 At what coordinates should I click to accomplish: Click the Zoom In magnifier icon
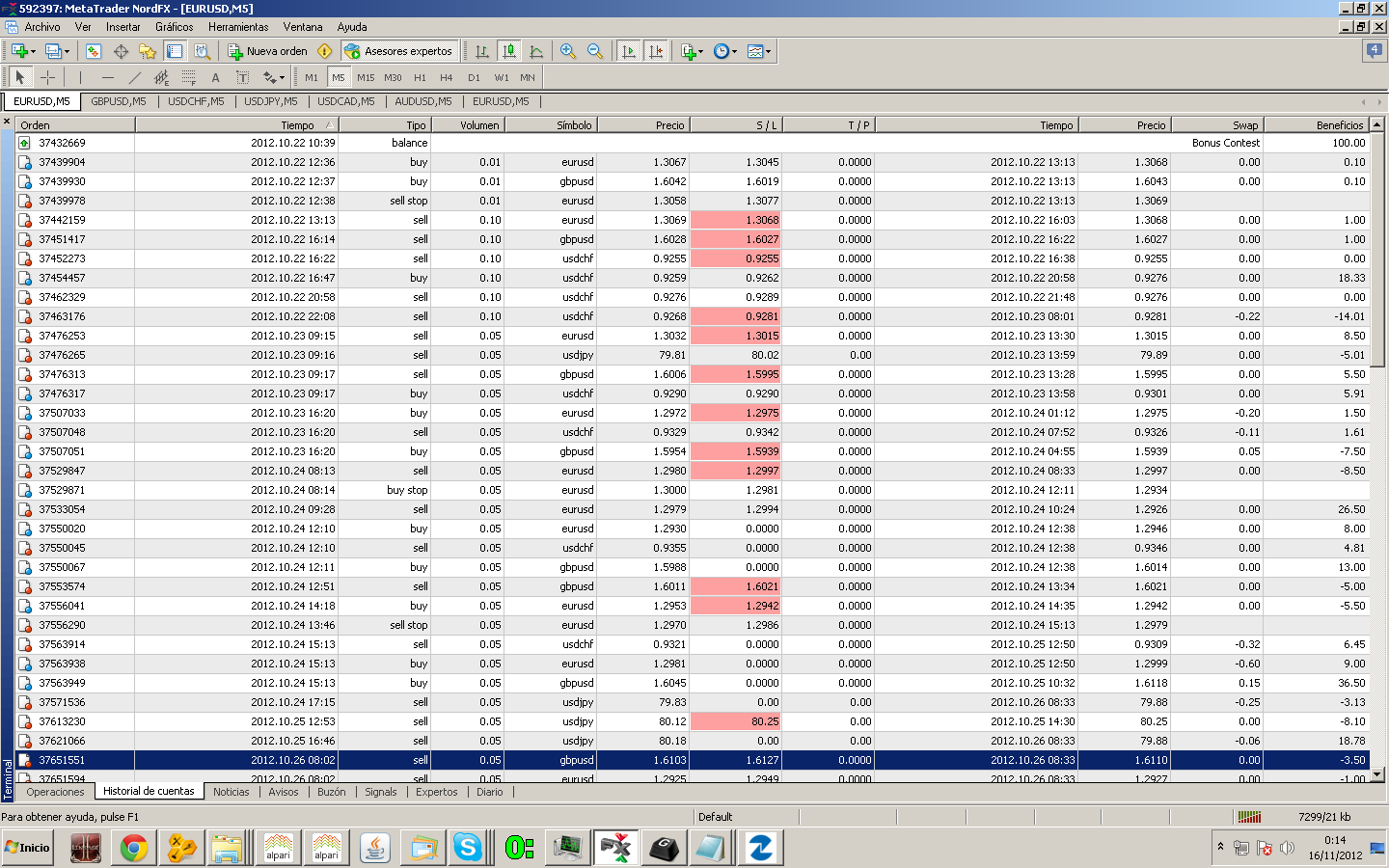[568, 51]
